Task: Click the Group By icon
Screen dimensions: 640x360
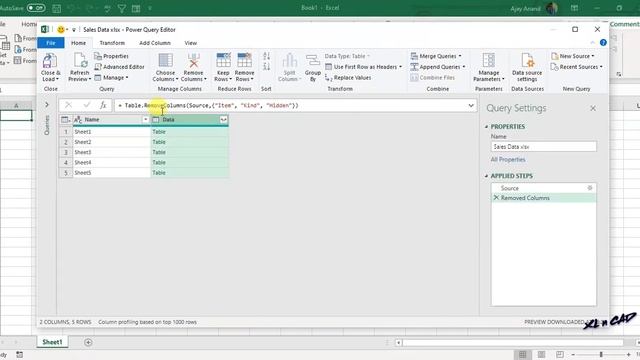Action: [313, 61]
